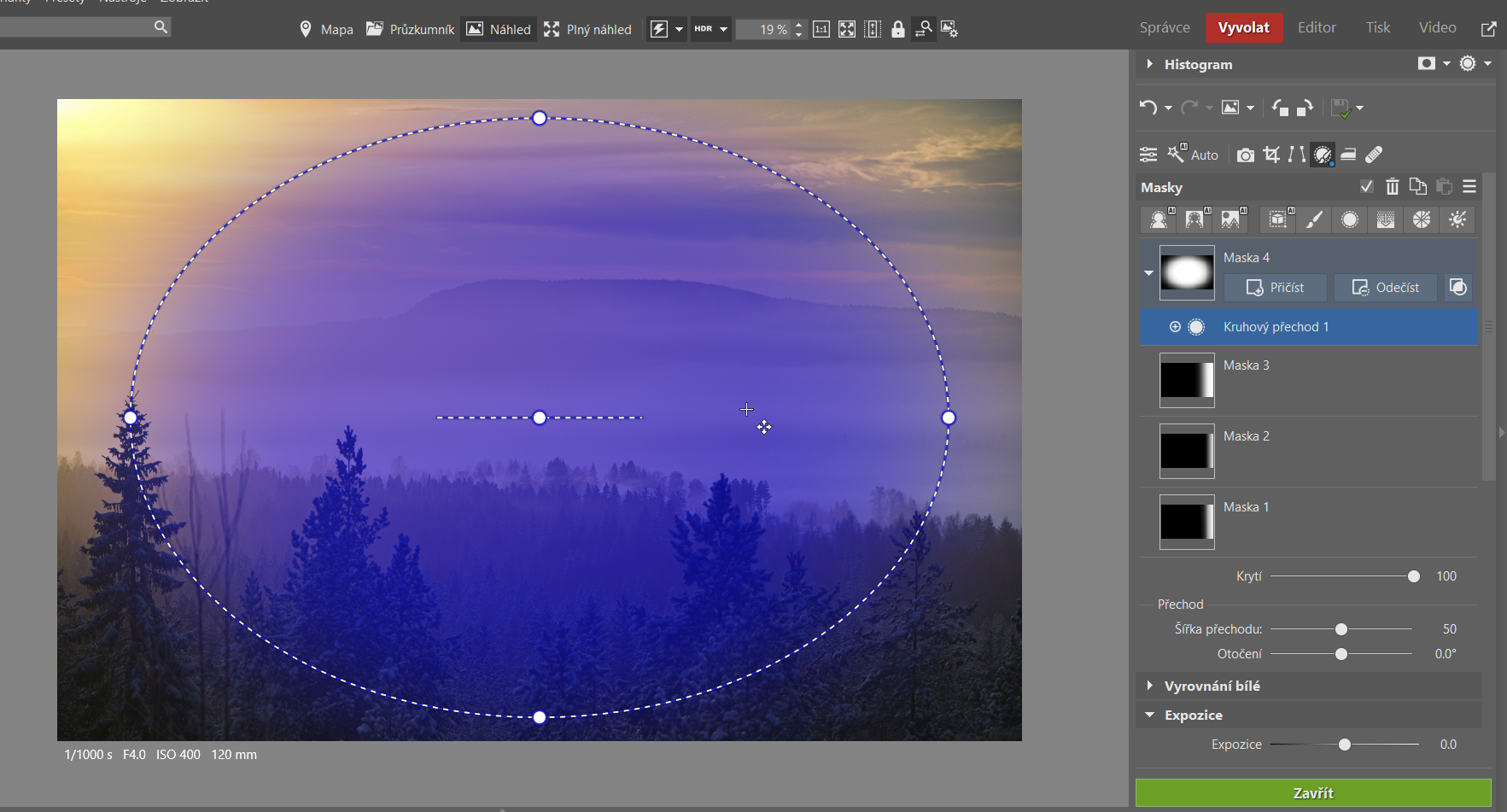
Task: Click the radial gradient mask tool
Action: [1350, 220]
